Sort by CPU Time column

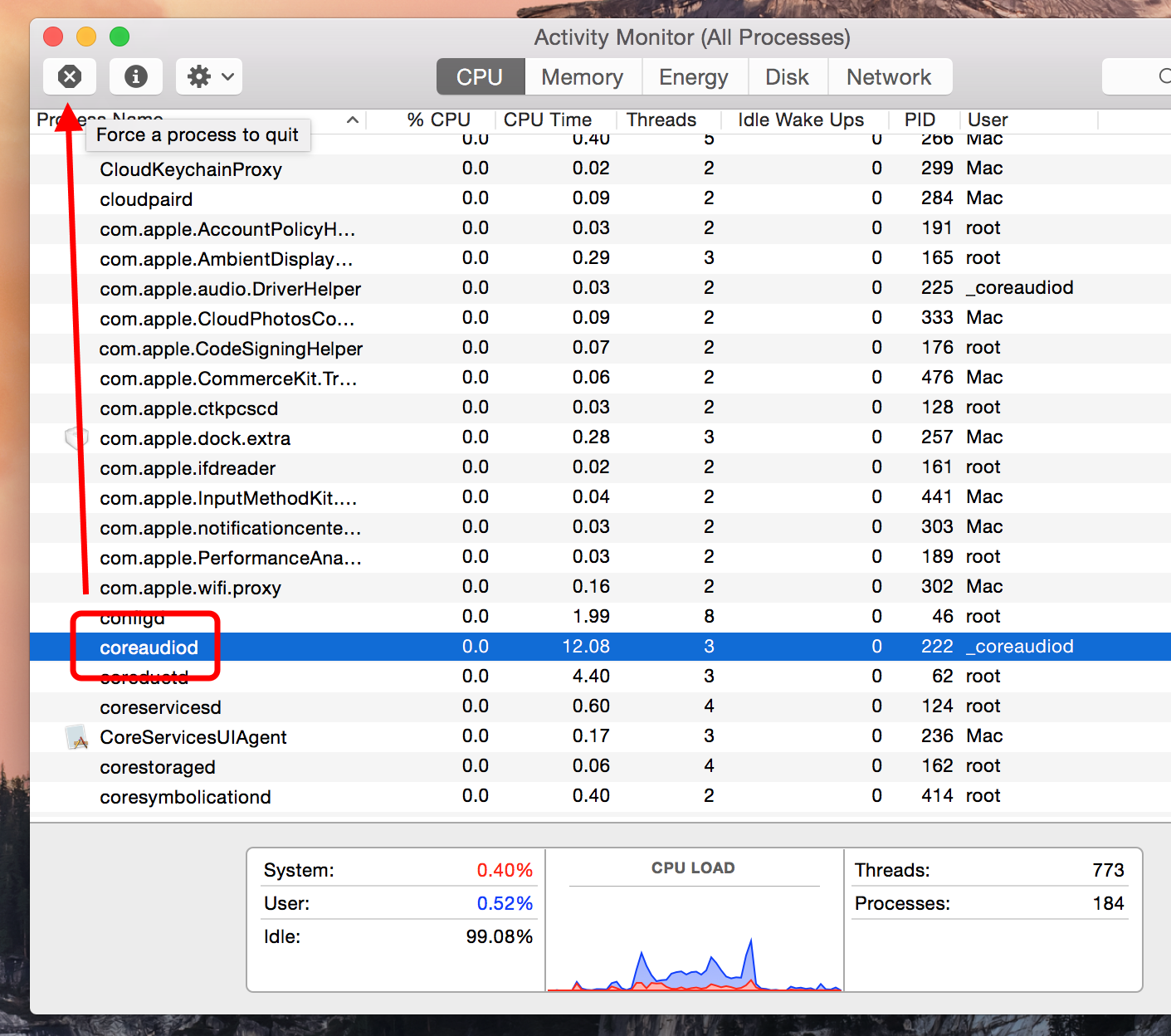click(x=547, y=120)
